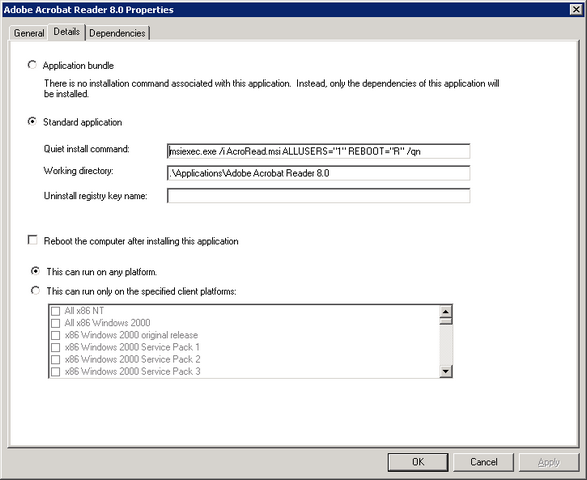Focus the Quiet install command field
Viewport: 587px width, 480px height.
pyautogui.click(x=319, y=151)
